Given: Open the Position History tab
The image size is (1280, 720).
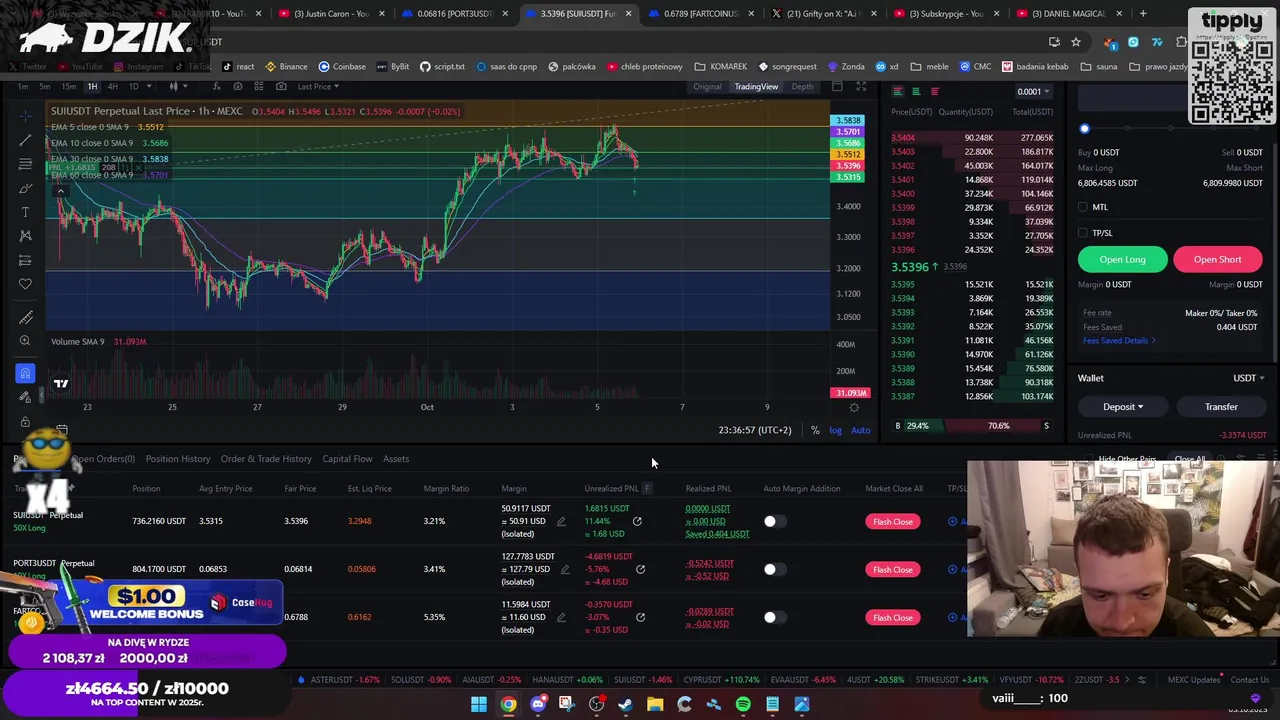Looking at the screenshot, I should [178, 459].
